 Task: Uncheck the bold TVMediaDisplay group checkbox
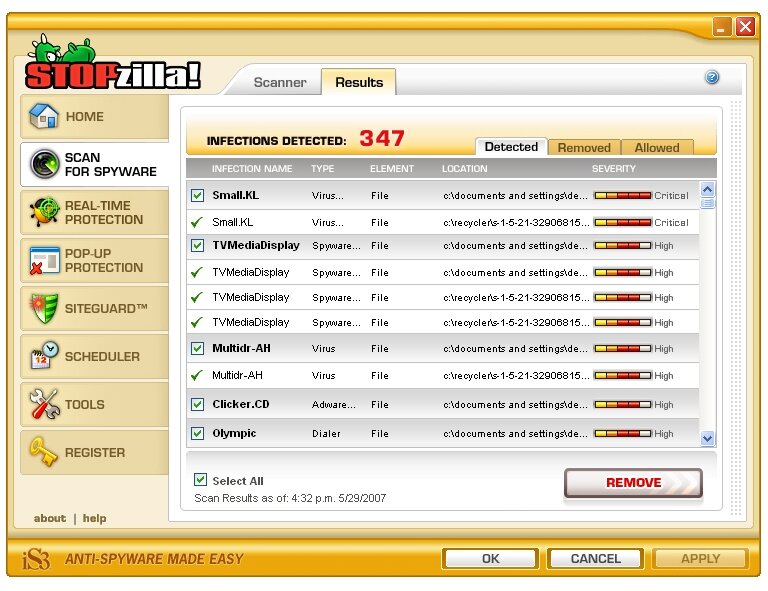(197, 245)
